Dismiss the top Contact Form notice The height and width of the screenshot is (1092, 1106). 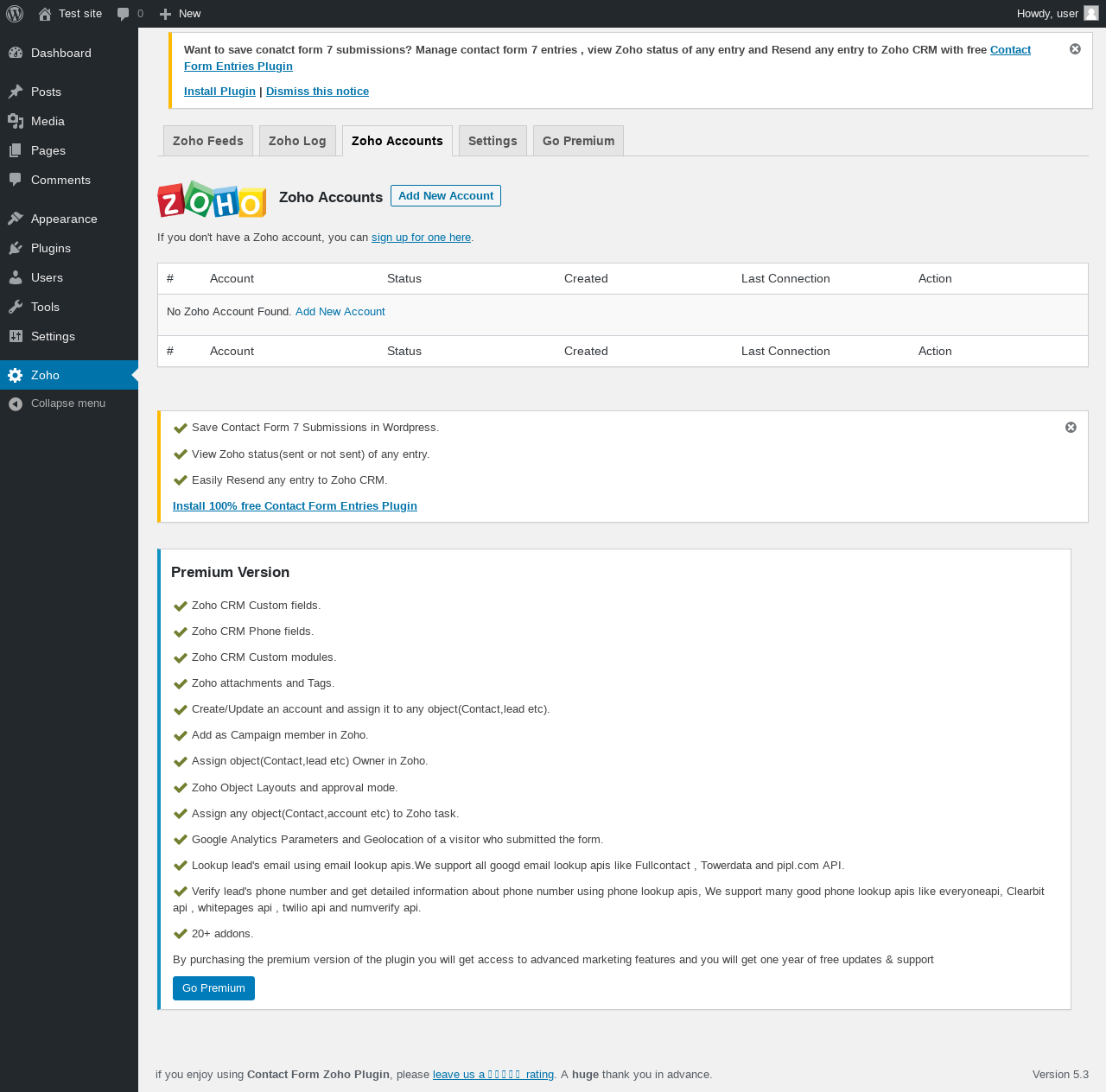click(x=1075, y=49)
